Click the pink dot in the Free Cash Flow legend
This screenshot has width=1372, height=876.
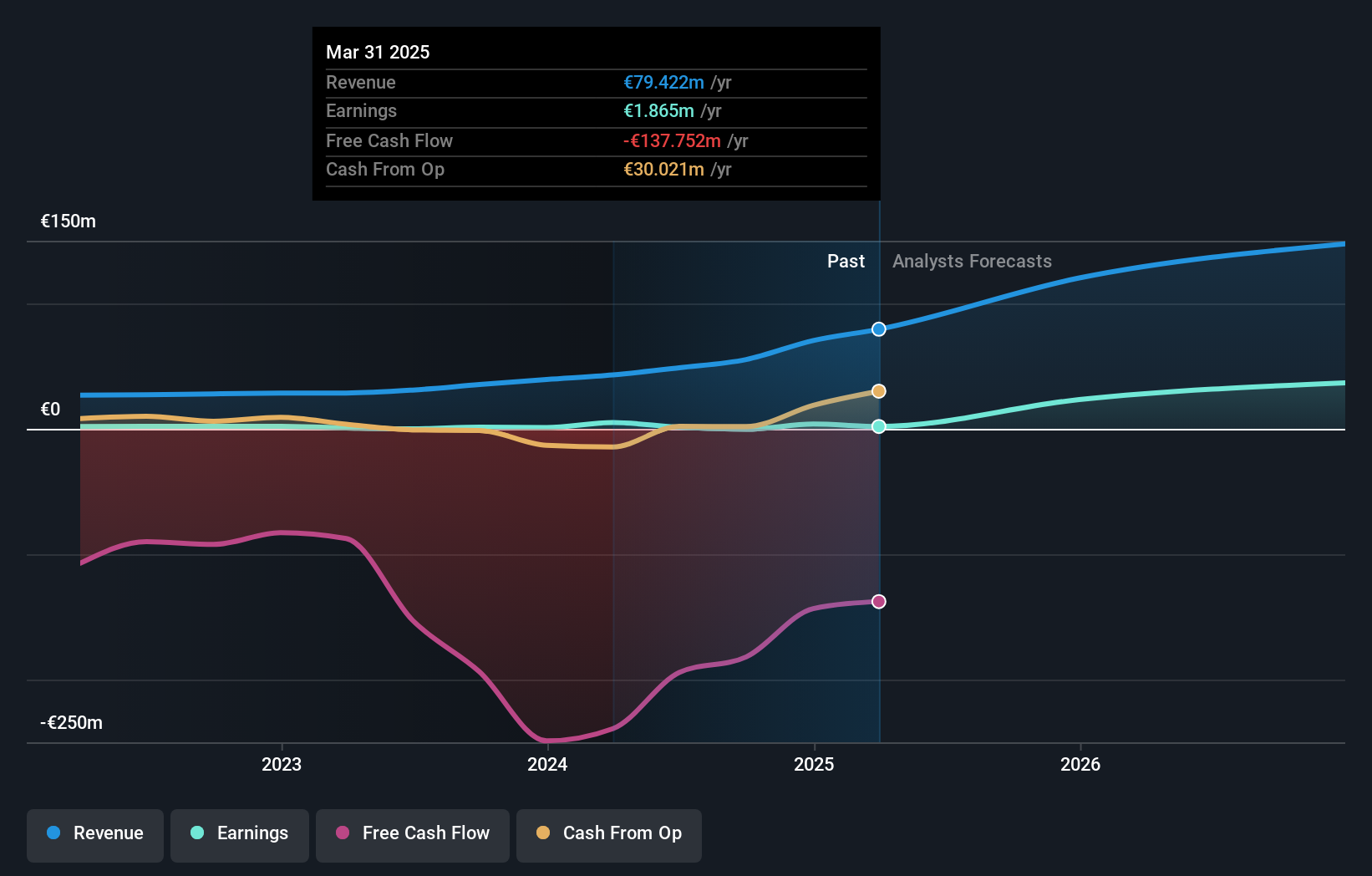(342, 833)
